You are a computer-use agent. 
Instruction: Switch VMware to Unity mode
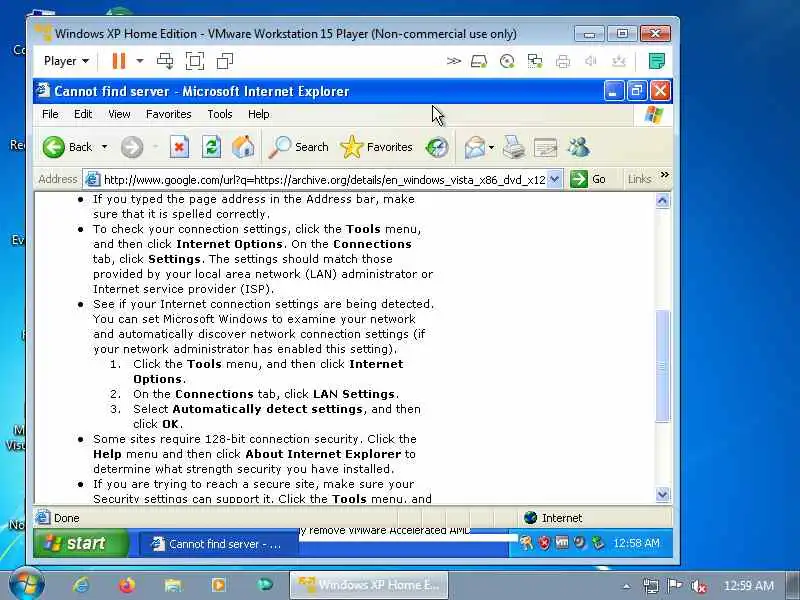[225, 61]
